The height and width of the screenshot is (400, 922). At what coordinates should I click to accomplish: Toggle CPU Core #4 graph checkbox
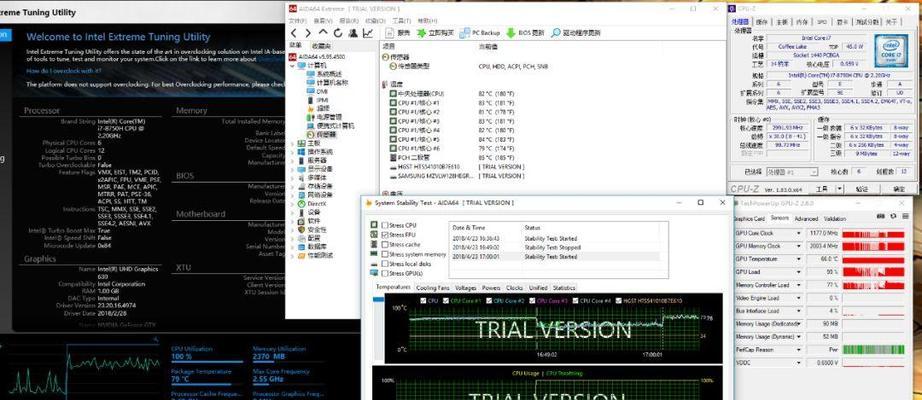576,301
